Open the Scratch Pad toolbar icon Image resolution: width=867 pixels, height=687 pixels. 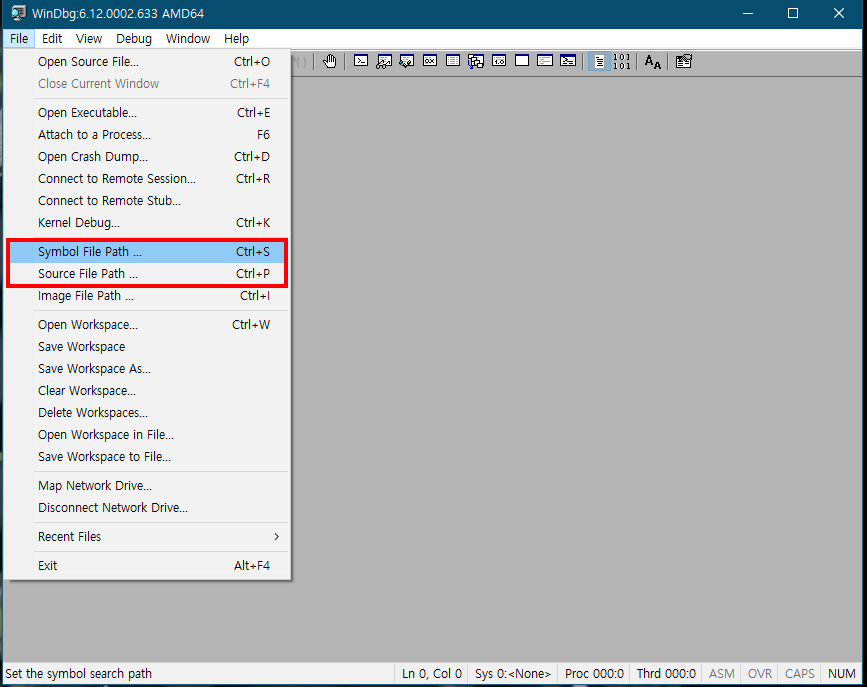click(x=522, y=61)
